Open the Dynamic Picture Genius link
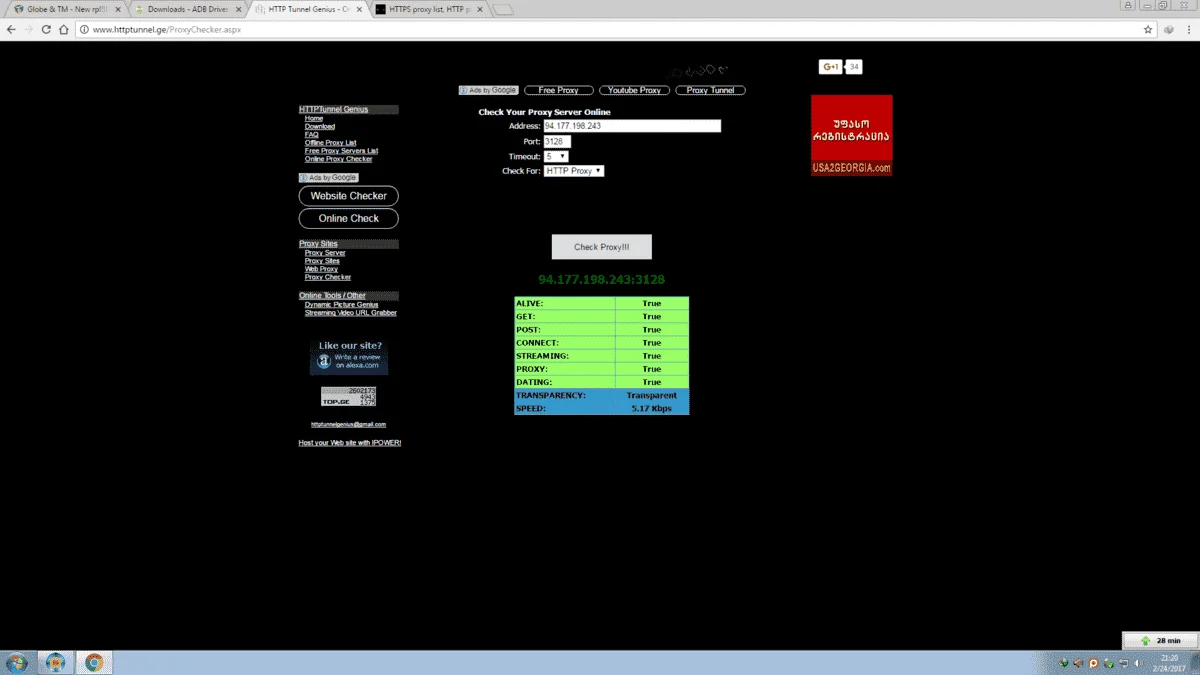This screenshot has height=675, width=1200. [342, 305]
